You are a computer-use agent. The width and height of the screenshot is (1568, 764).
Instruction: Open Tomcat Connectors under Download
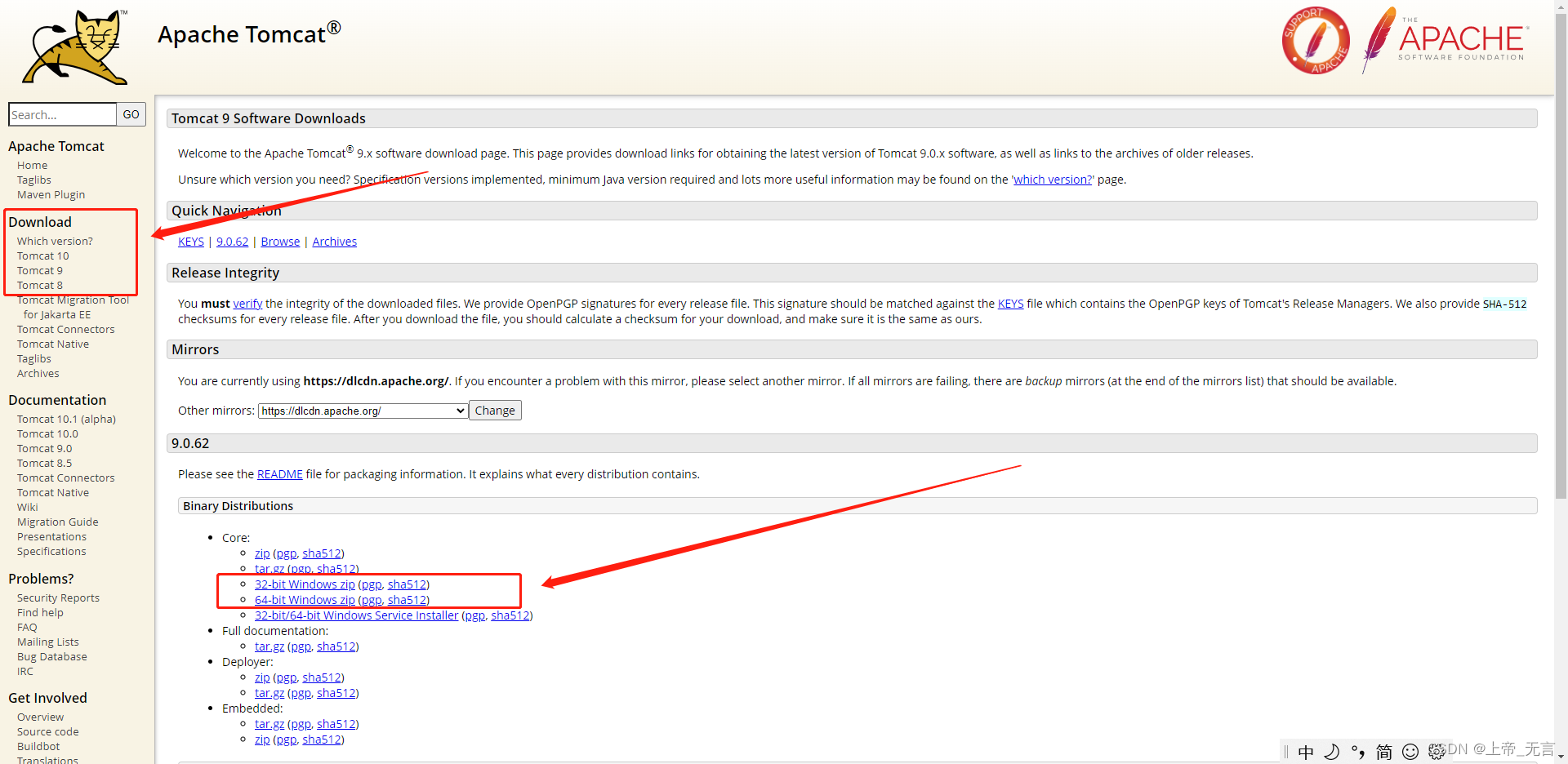(x=65, y=329)
